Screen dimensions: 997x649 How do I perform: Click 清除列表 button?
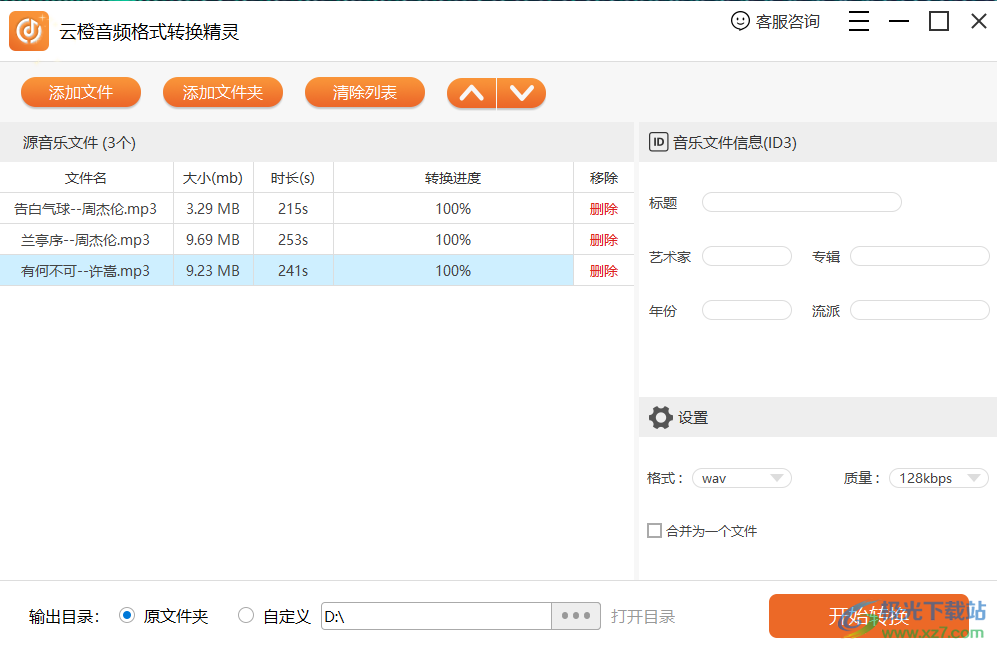point(364,93)
